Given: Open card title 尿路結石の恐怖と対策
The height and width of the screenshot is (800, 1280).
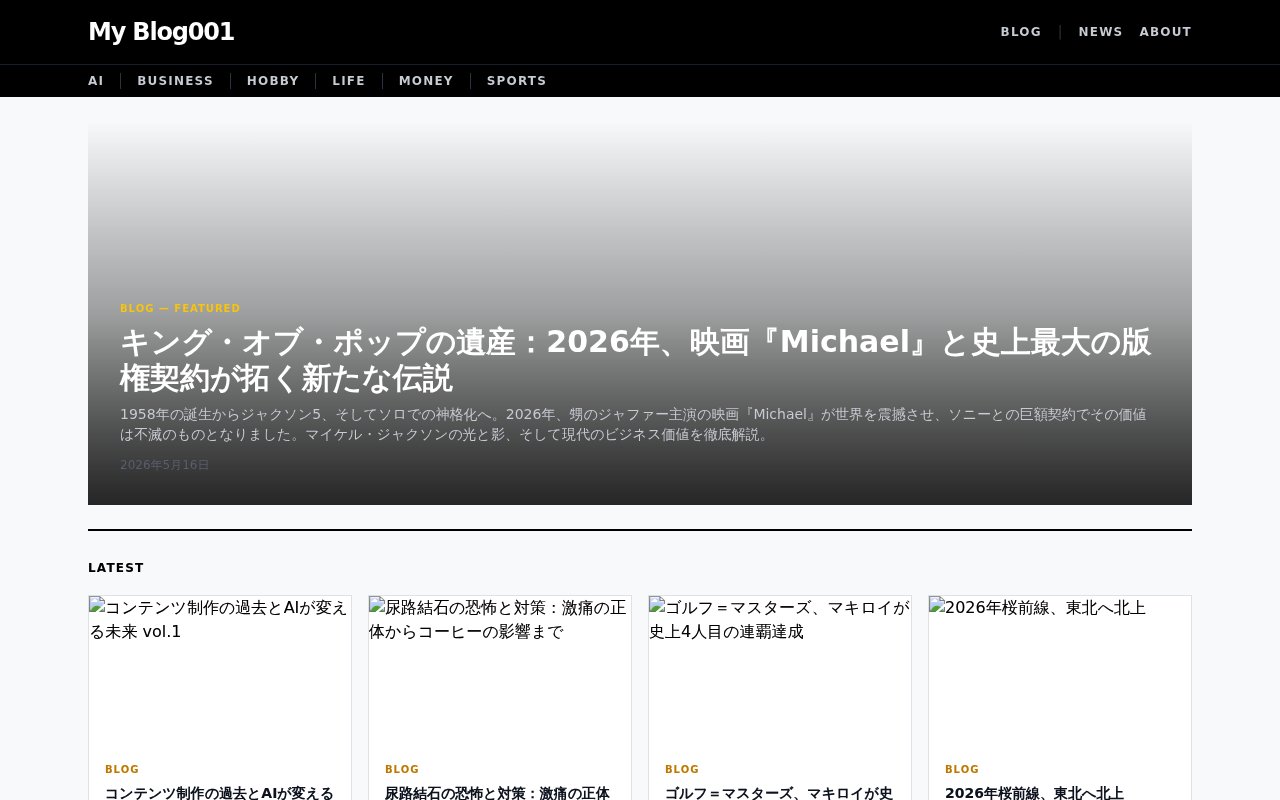Looking at the screenshot, I should click(497, 793).
